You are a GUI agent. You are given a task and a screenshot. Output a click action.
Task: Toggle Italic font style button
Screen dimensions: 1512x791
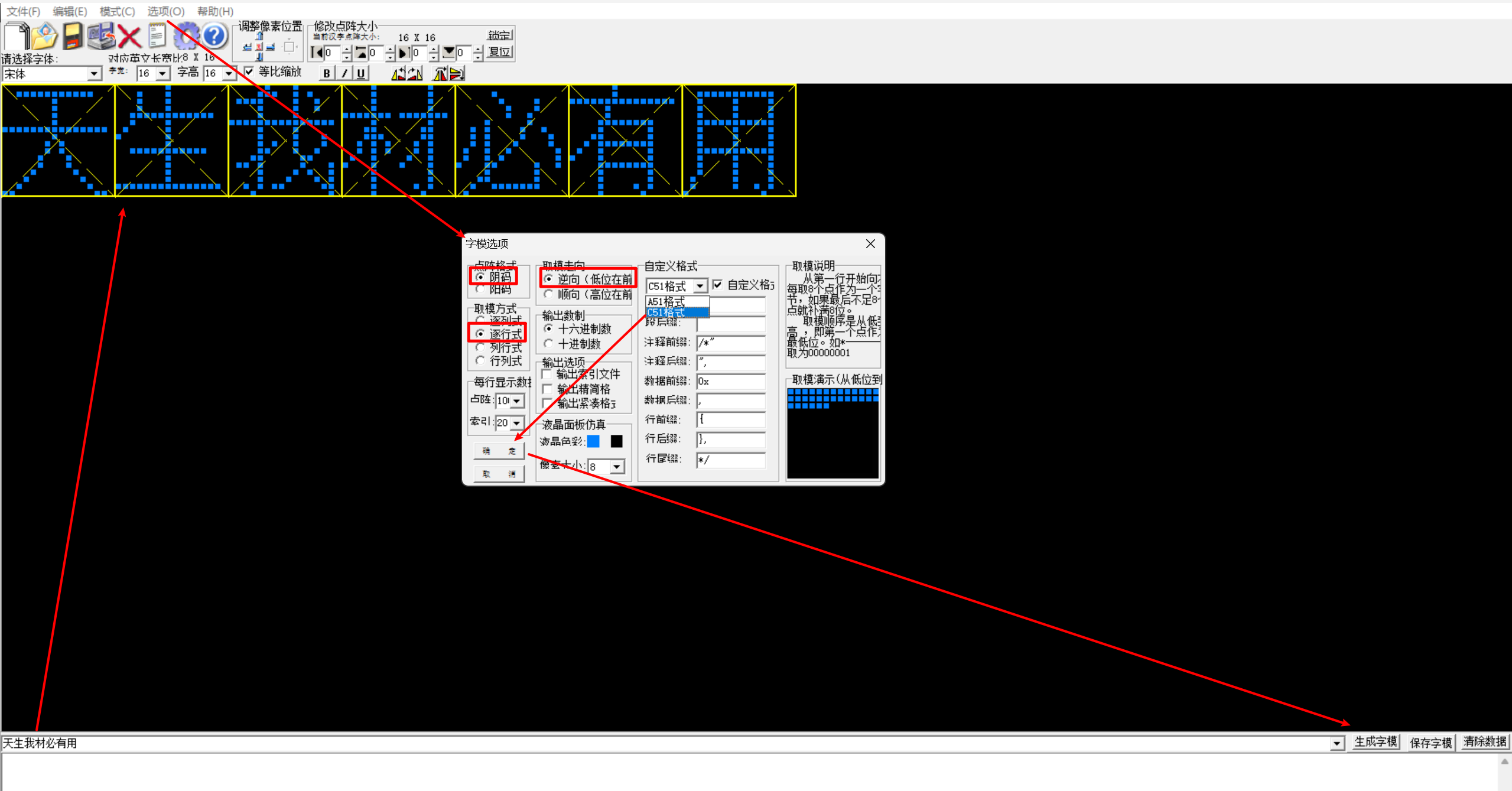(344, 73)
